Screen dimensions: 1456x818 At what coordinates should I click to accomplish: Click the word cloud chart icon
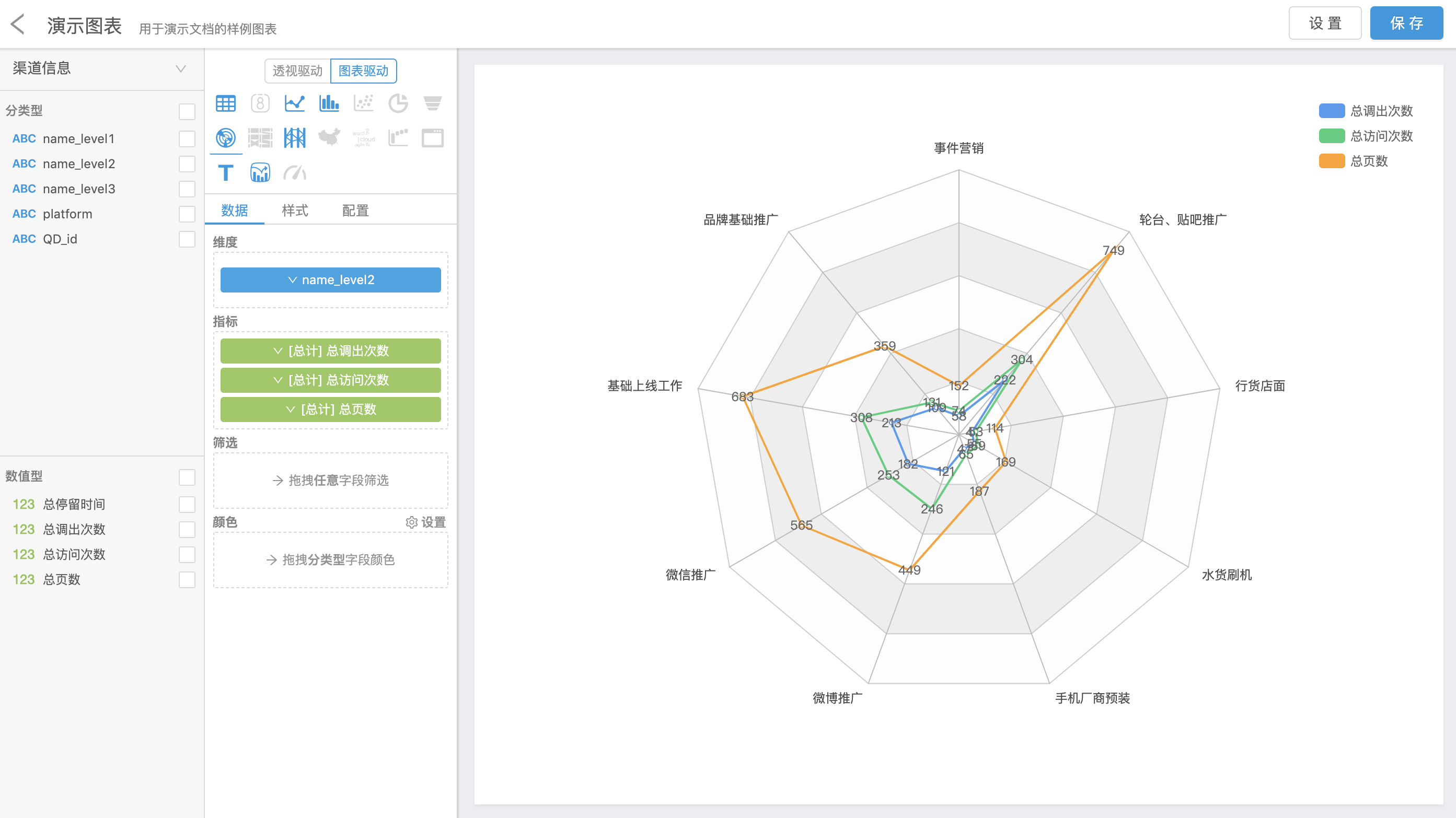[x=363, y=137]
